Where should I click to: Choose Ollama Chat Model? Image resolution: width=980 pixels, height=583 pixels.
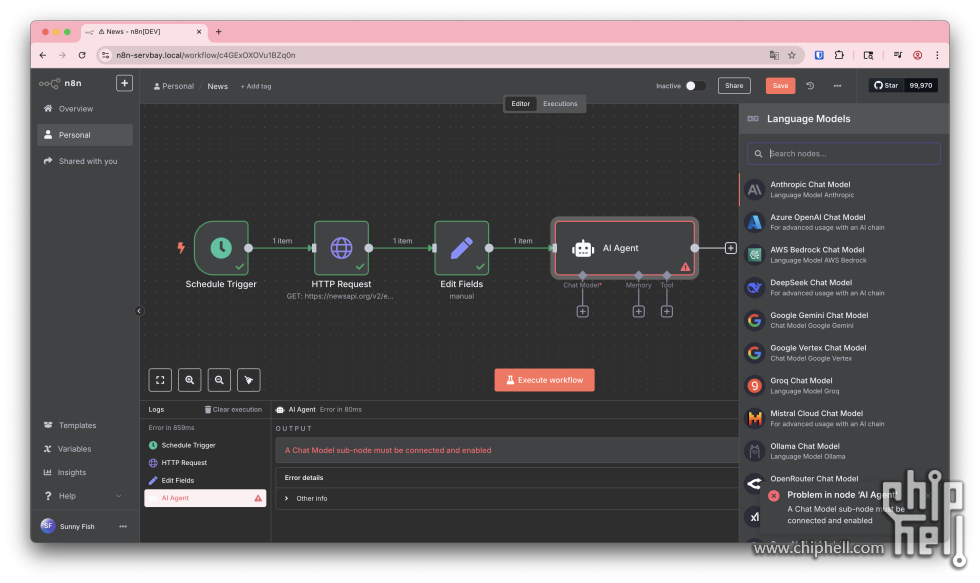tap(844, 451)
